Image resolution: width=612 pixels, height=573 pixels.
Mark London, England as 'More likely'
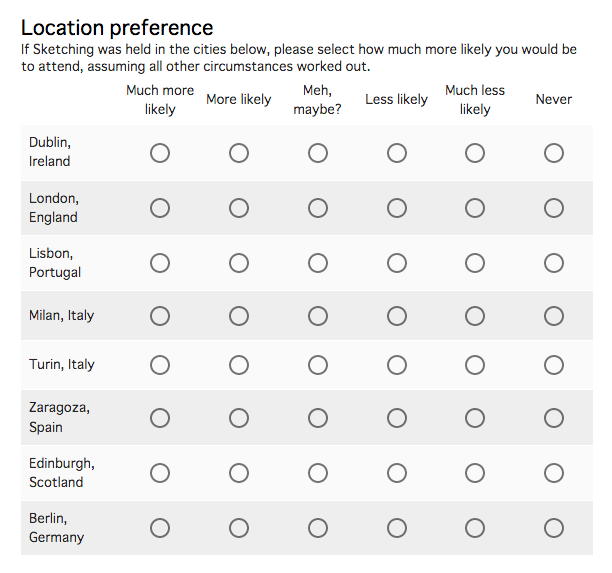coord(239,208)
